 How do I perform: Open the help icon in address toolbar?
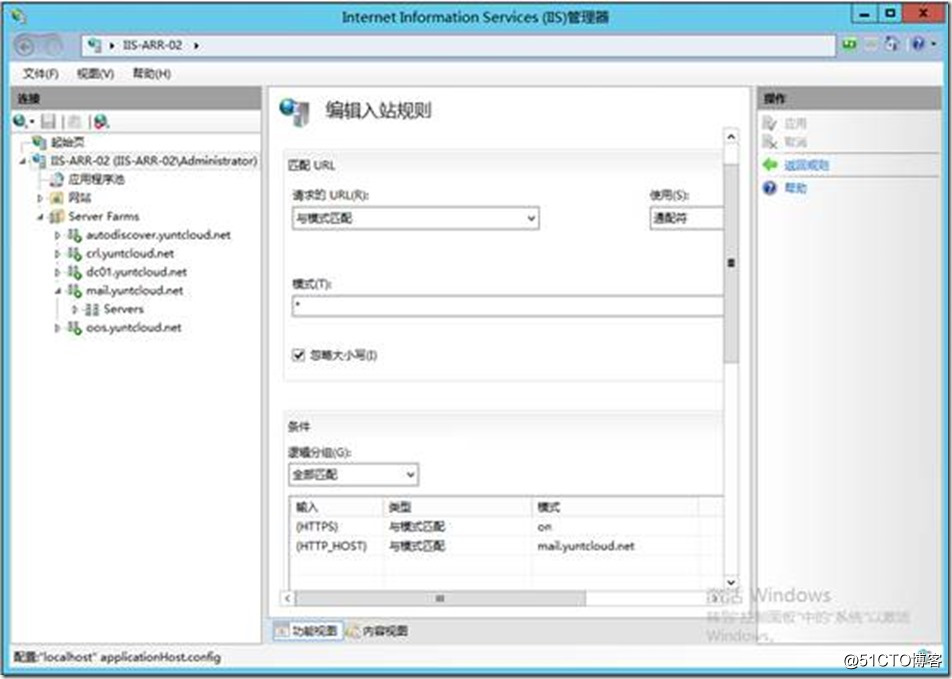pos(918,44)
